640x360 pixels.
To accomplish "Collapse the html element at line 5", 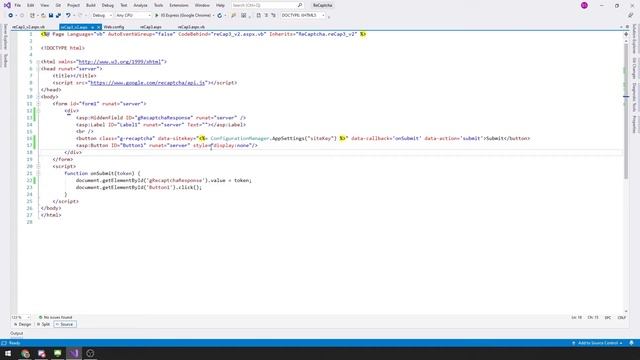I will pyautogui.click(x=38, y=62).
